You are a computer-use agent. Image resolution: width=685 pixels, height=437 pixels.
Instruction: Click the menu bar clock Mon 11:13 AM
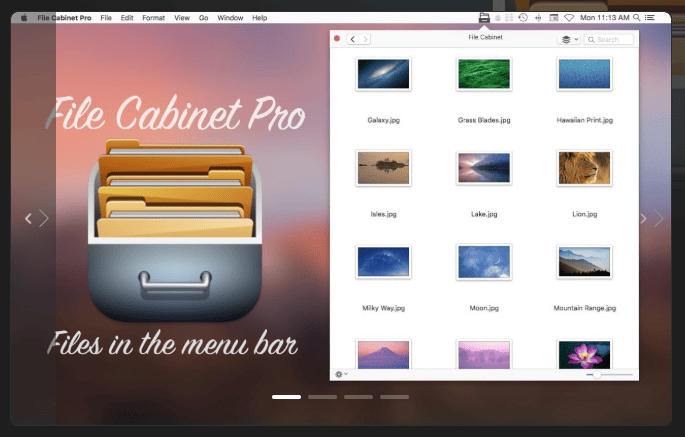pos(605,17)
